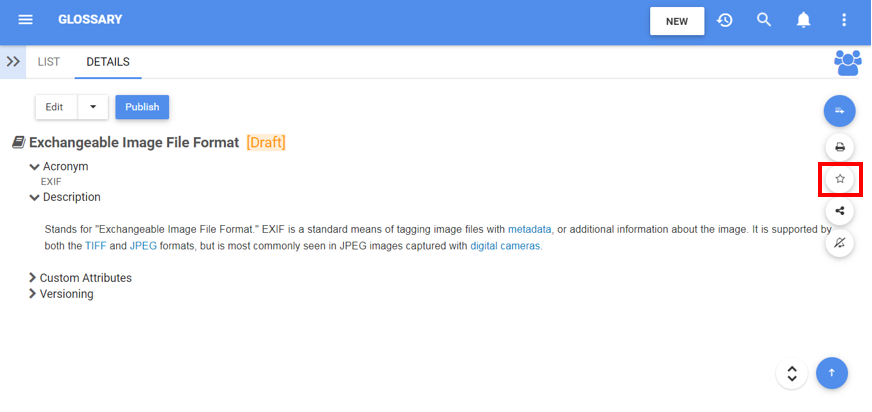Click the share icon button

[x=840, y=211]
